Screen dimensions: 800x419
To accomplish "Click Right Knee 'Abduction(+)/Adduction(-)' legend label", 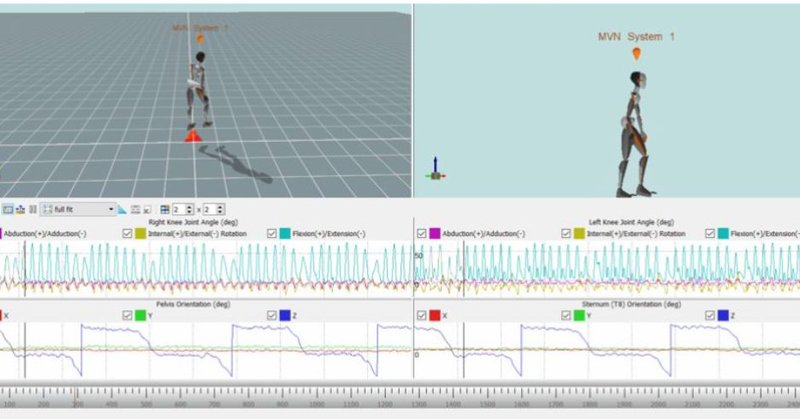I will (x=45, y=234).
